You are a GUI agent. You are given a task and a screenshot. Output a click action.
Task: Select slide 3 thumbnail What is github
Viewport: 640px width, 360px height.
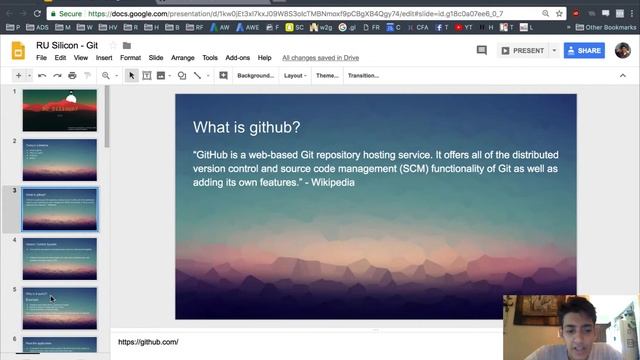(x=60, y=209)
